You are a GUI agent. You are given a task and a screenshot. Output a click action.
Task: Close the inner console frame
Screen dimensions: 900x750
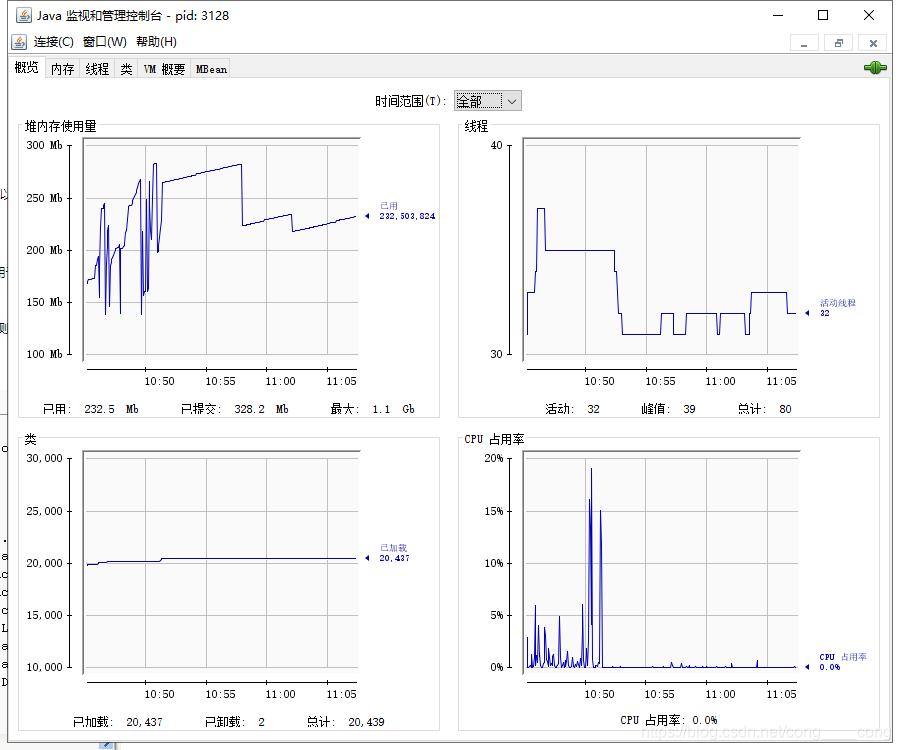(x=873, y=43)
